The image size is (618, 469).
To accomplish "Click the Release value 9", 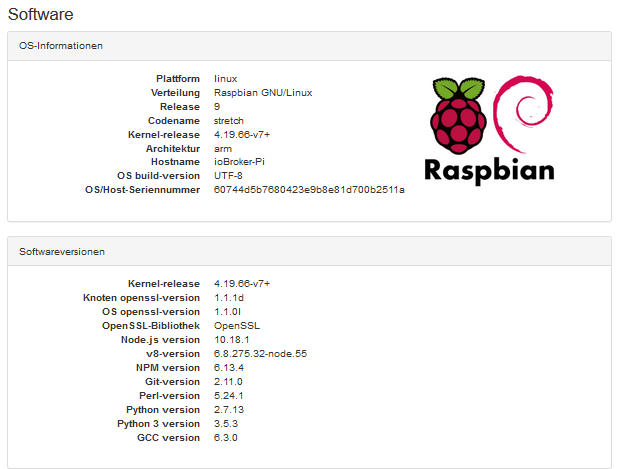I will click(217, 107).
